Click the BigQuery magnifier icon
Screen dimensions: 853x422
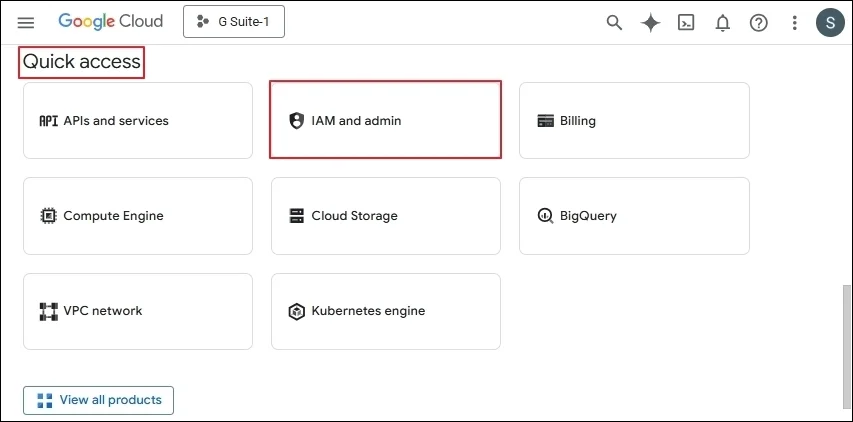[545, 216]
